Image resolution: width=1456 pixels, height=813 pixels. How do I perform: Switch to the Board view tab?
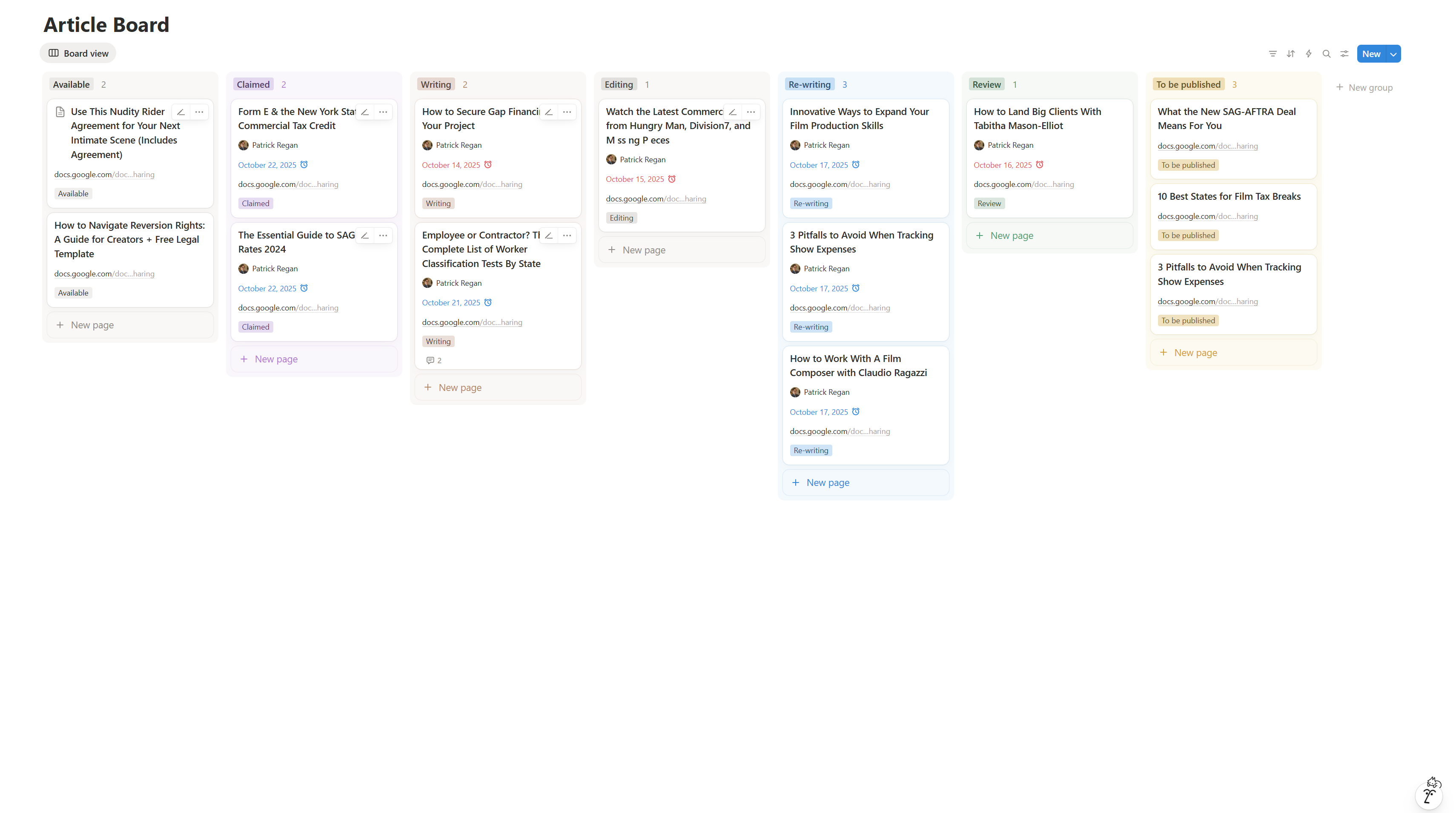pyautogui.click(x=78, y=53)
